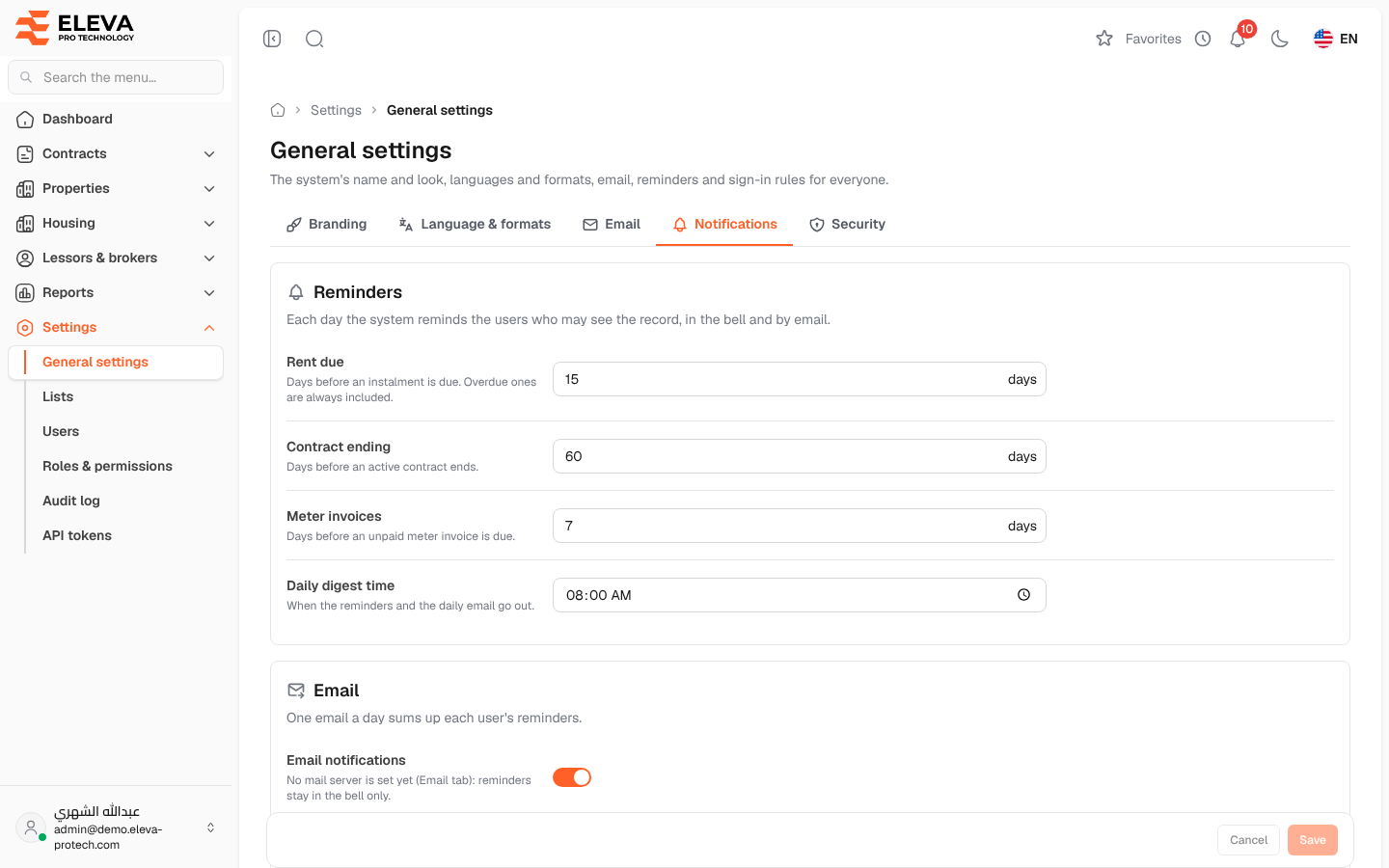Open recent history clock icon
This screenshot has height=868, width=1389.
point(1203,39)
